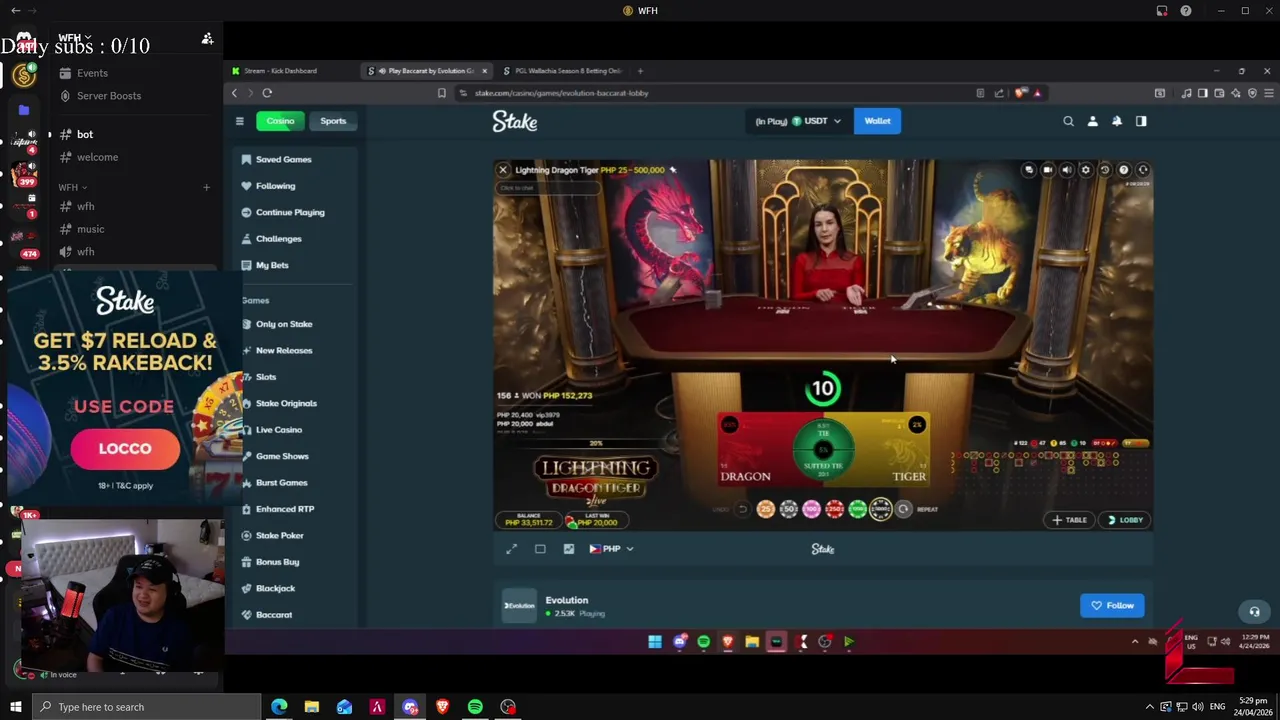Open the Stake search icon
This screenshot has width=1280, height=720.
(x=1068, y=121)
